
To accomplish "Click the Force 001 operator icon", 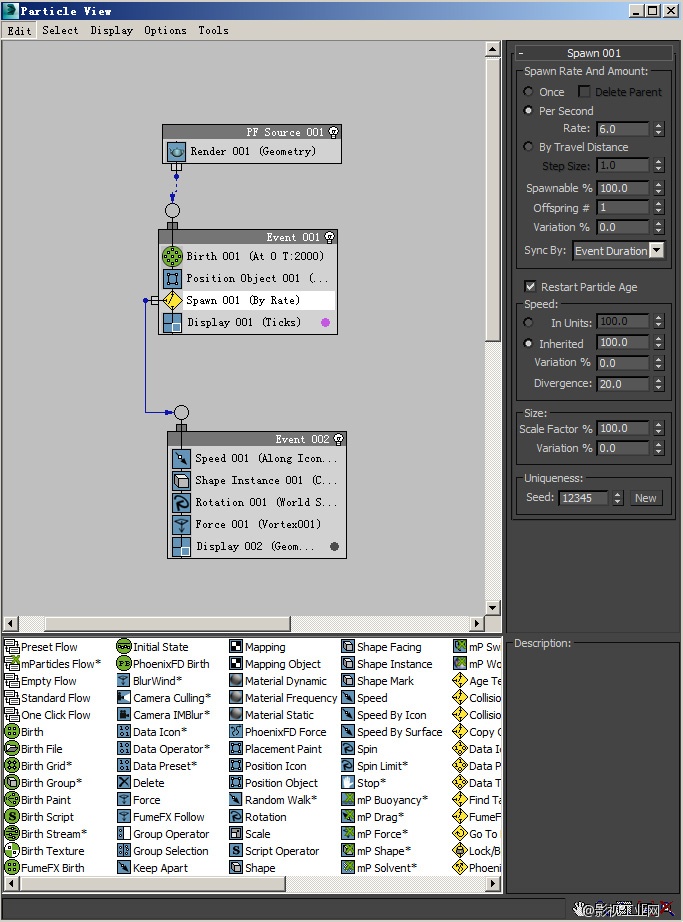I will tap(181, 525).
